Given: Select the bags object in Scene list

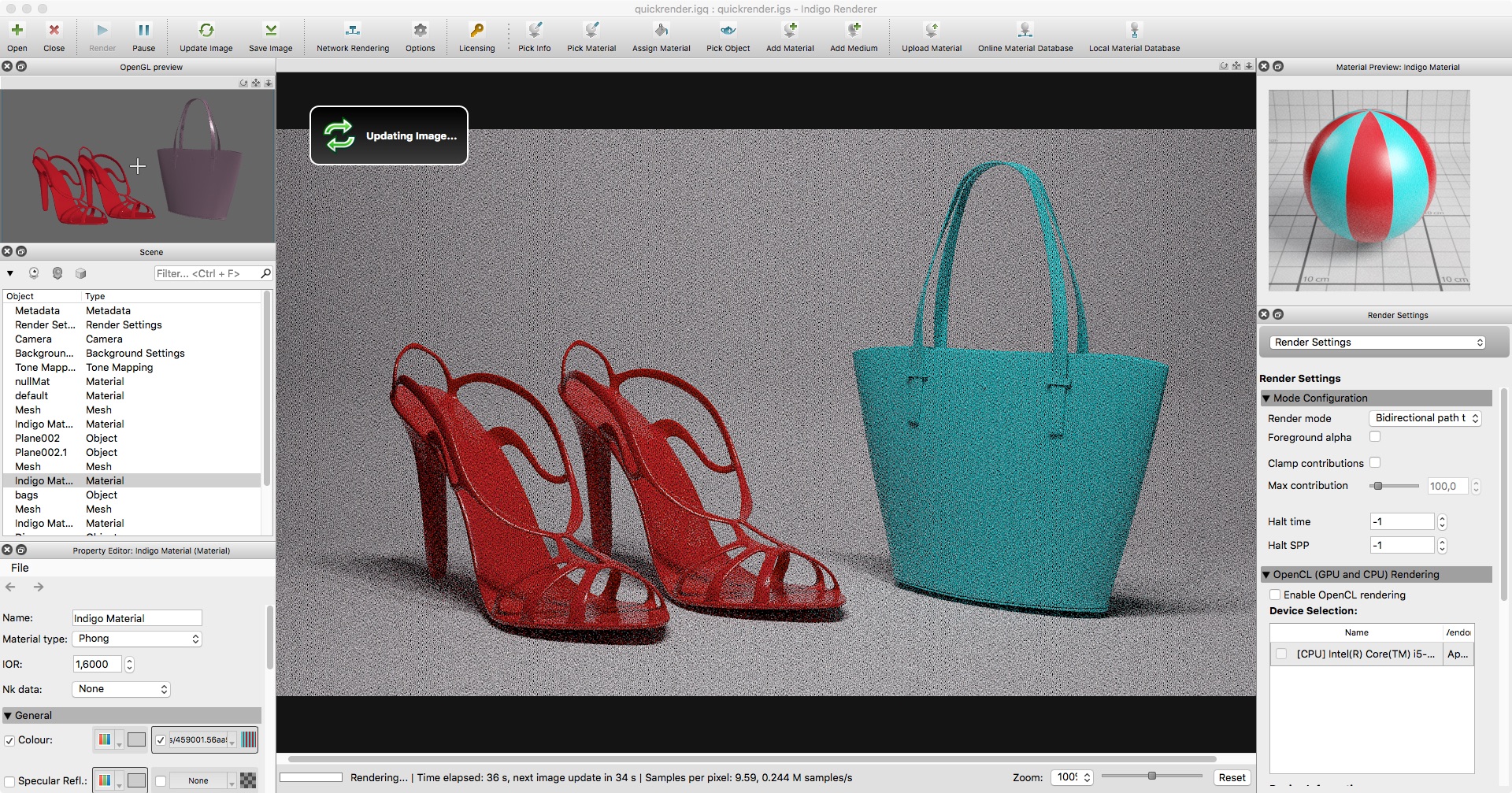Looking at the screenshot, I should pos(27,495).
